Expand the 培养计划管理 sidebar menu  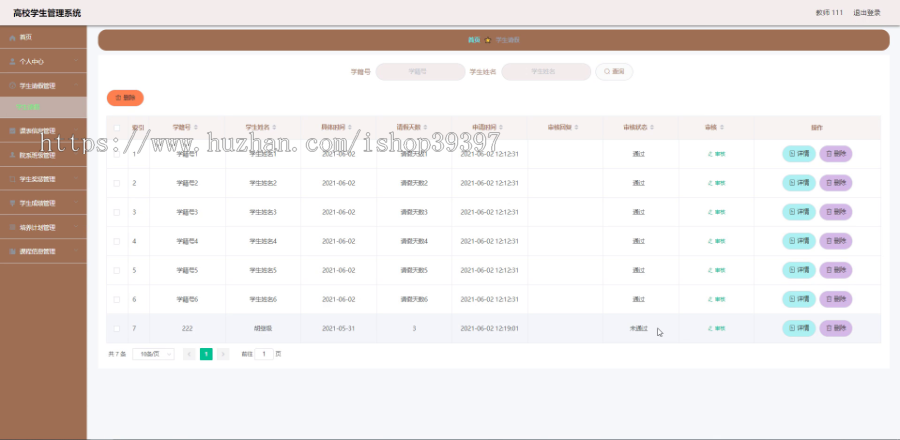click(x=43, y=227)
